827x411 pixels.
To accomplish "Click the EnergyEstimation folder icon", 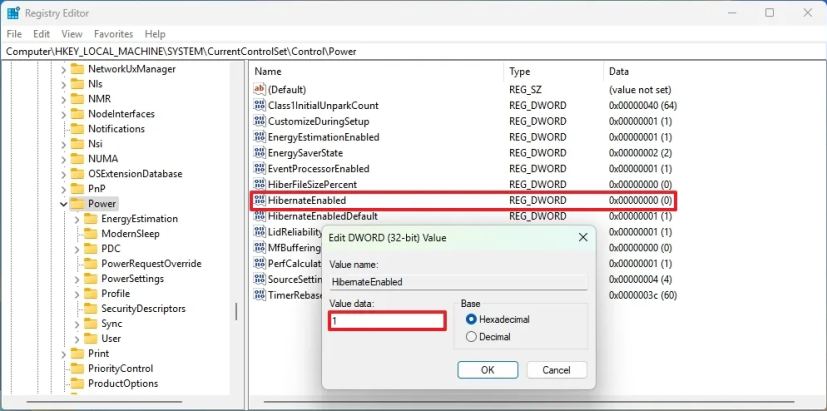I will (90, 219).
